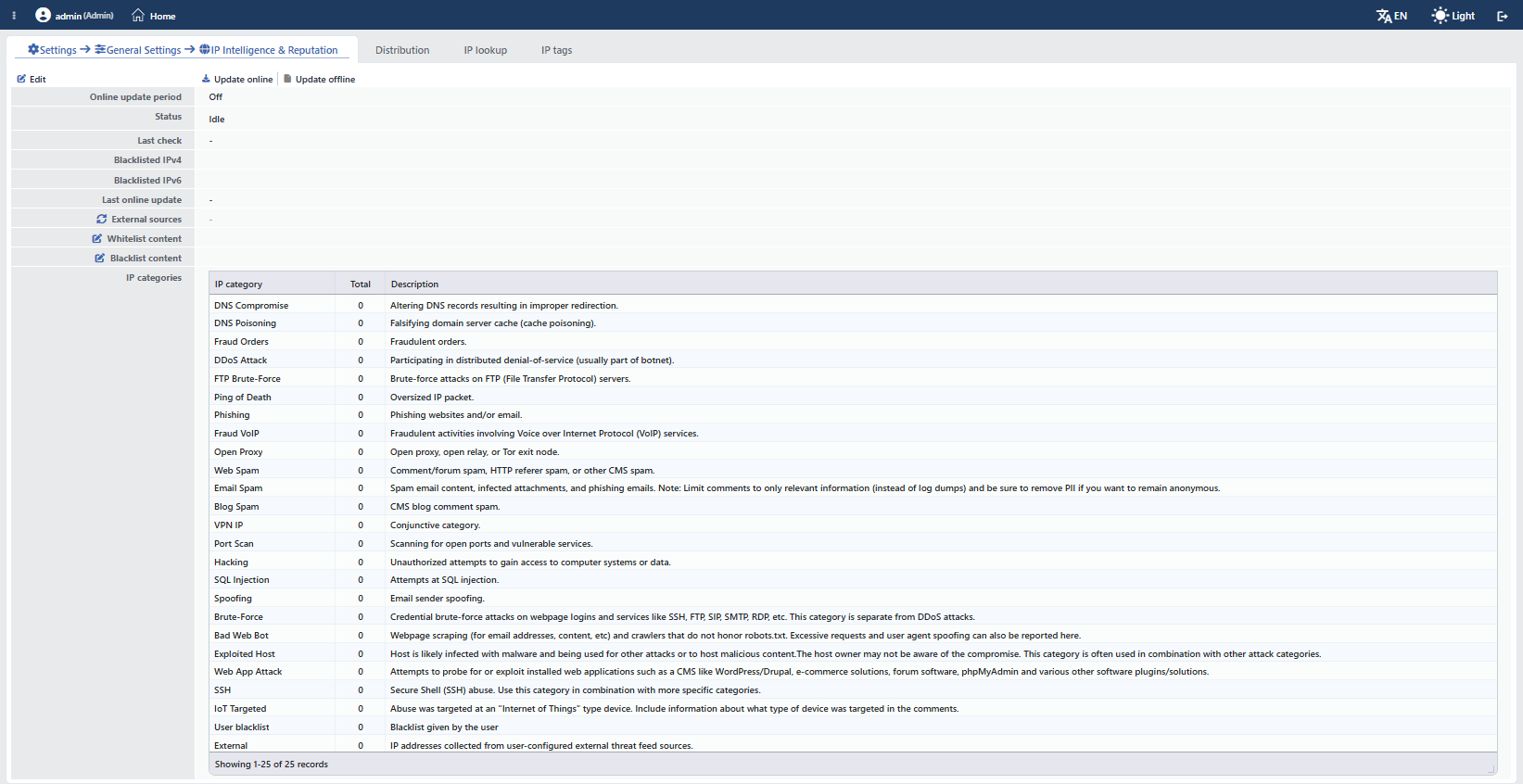Screen dimensions: 1523x784
Task: Click admin (Admin) user label
Action: pos(84,16)
